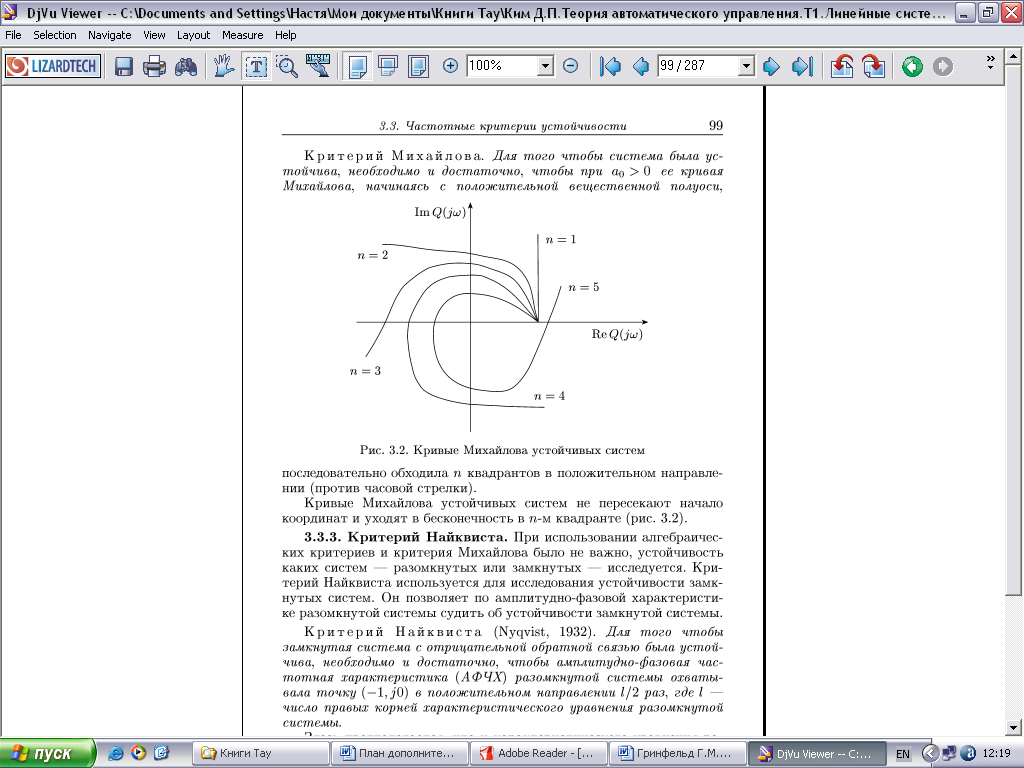Viewport: 1024px width, 768px height.
Task: Click the EN language indicator
Action: 903,754
